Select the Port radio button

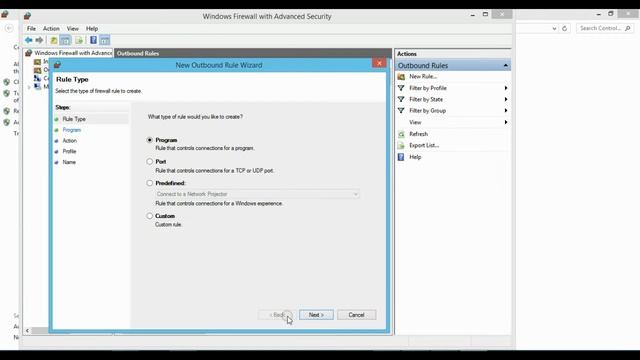(x=150, y=162)
